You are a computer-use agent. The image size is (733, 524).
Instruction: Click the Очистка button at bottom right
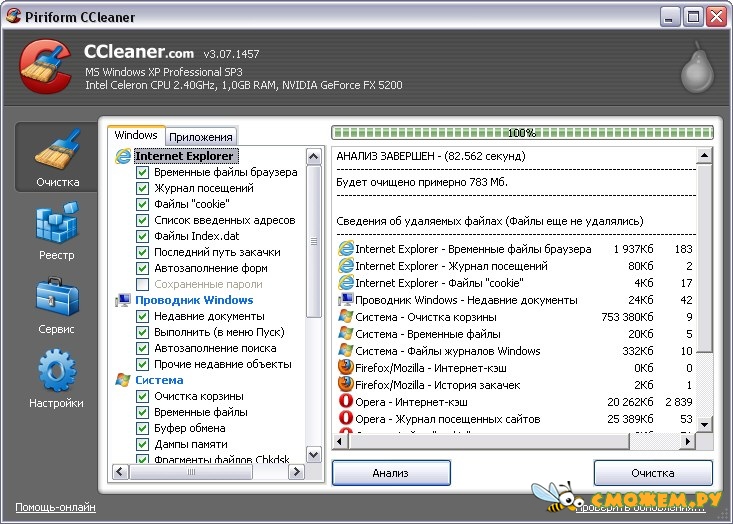[x=653, y=473]
